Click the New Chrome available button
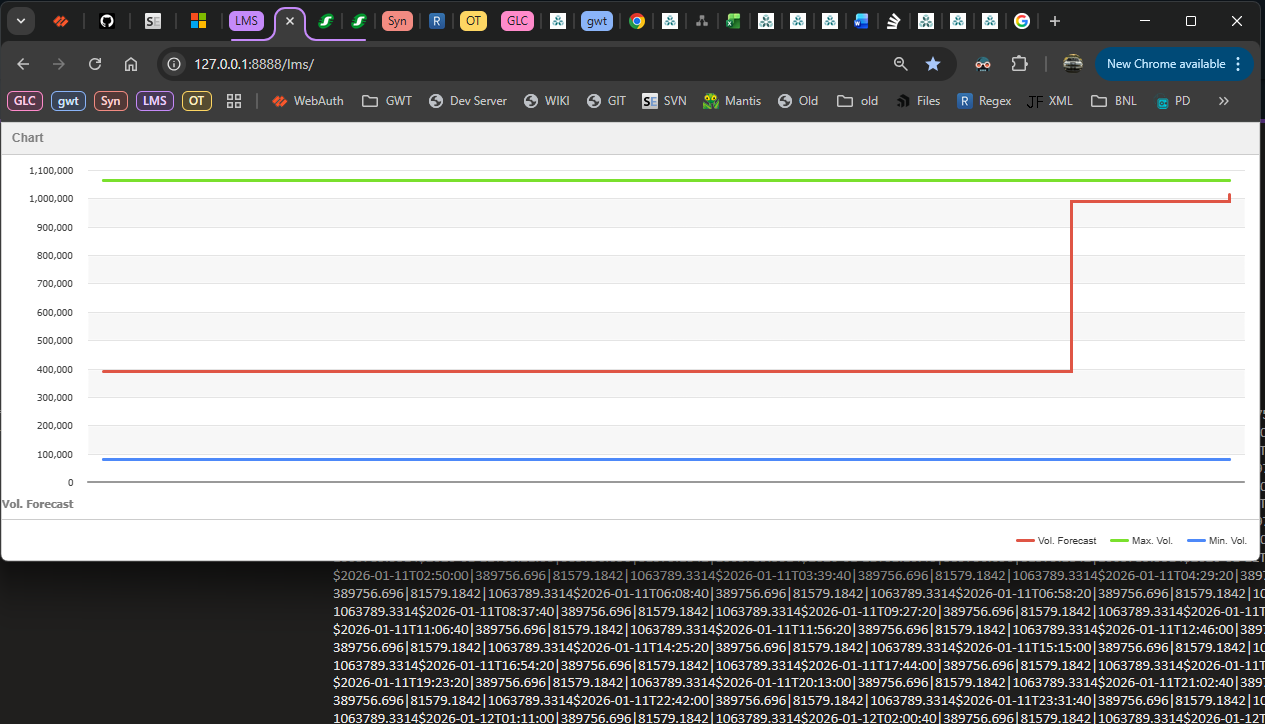This screenshot has width=1265, height=724. (x=1165, y=64)
